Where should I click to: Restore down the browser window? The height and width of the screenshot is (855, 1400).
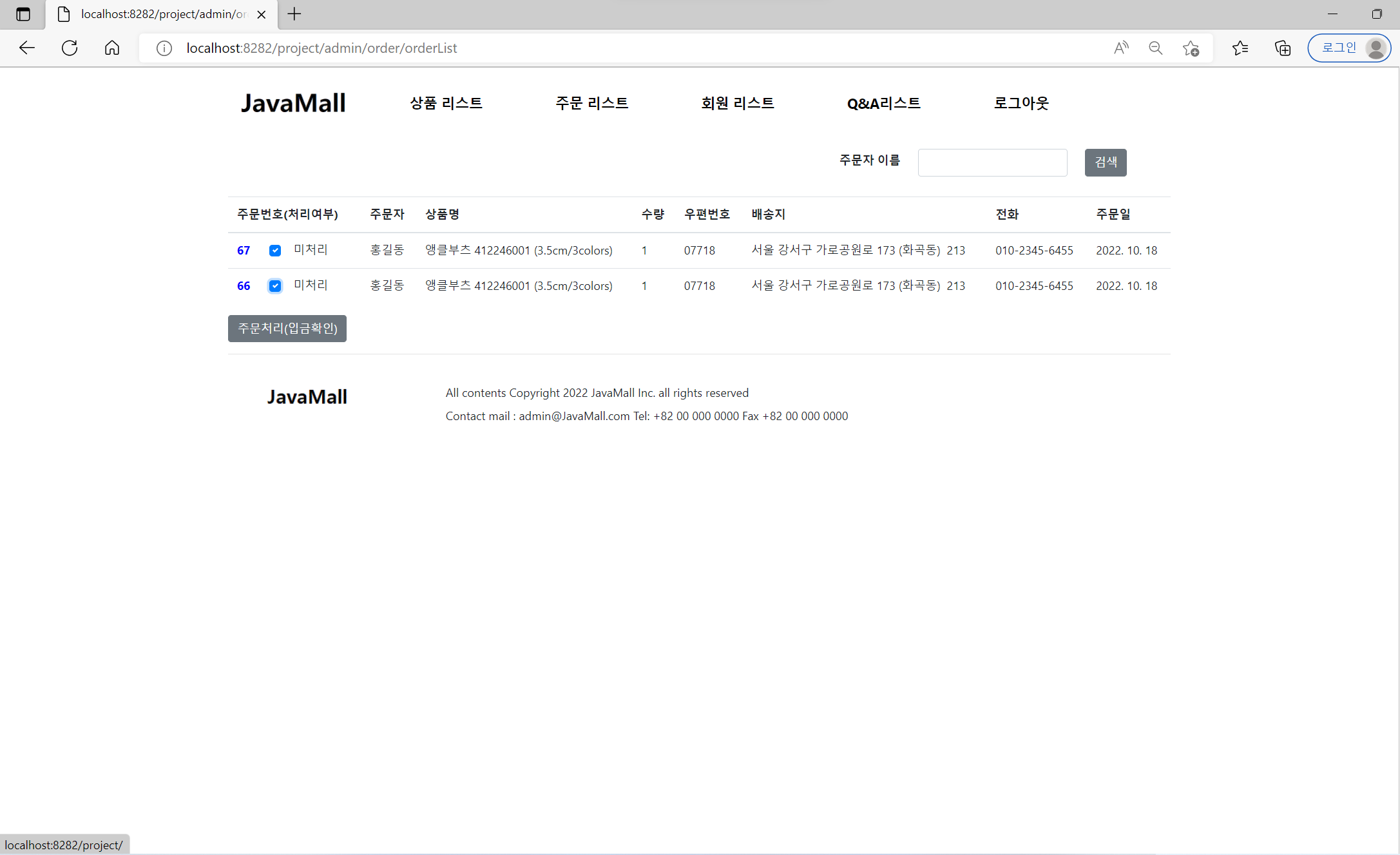coord(1377,14)
